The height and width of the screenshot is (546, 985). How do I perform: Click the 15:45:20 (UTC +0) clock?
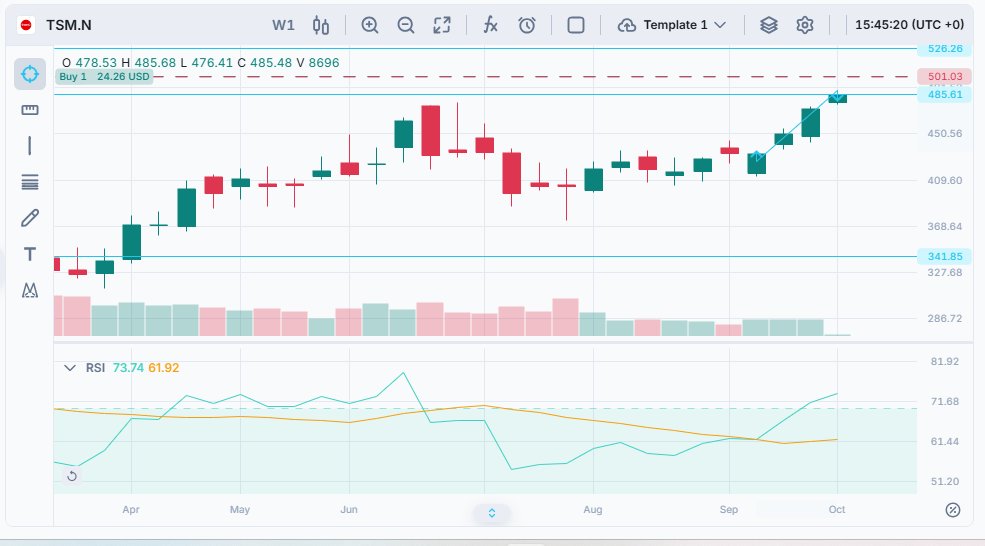[x=909, y=25]
